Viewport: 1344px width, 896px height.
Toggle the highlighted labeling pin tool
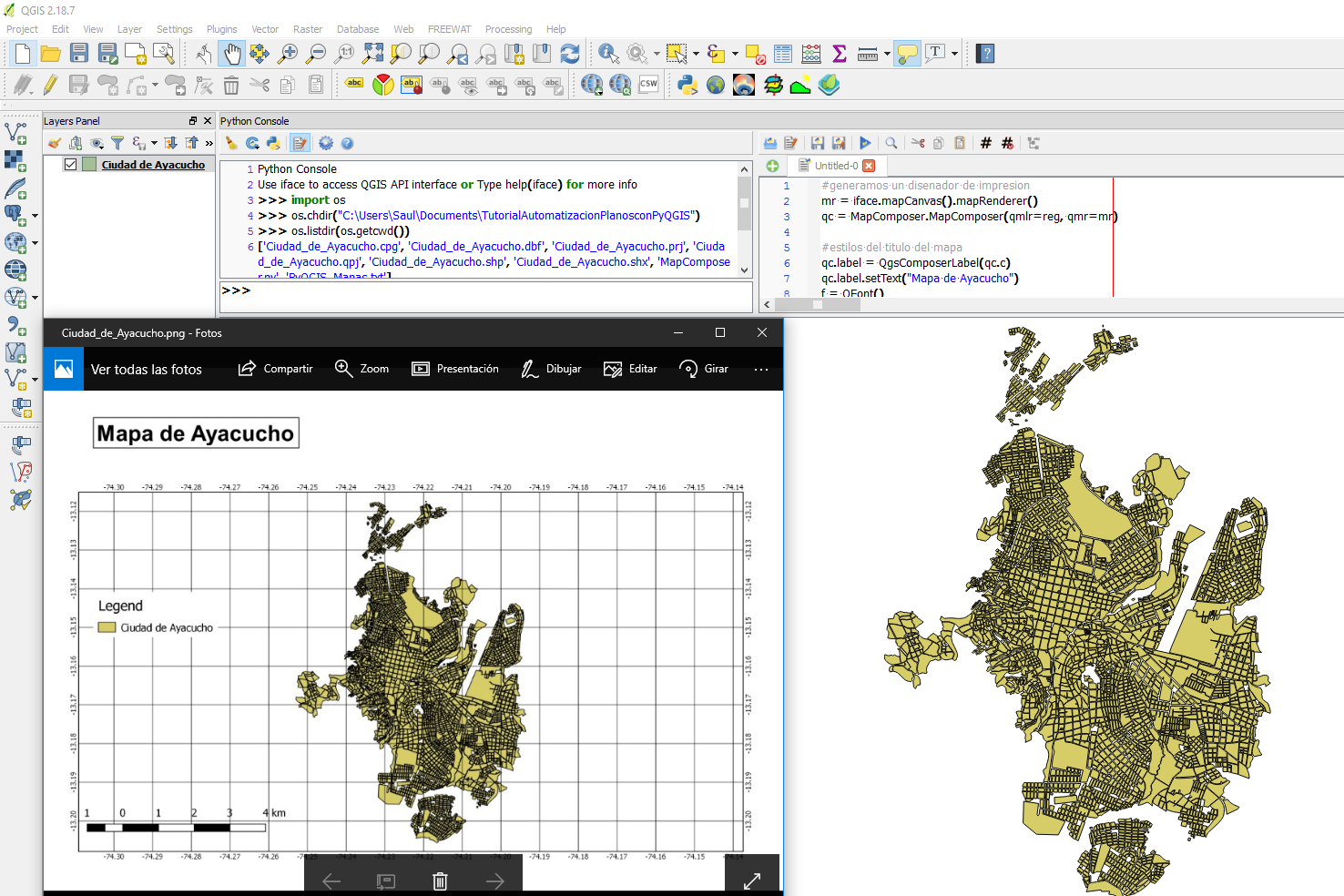(x=412, y=85)
